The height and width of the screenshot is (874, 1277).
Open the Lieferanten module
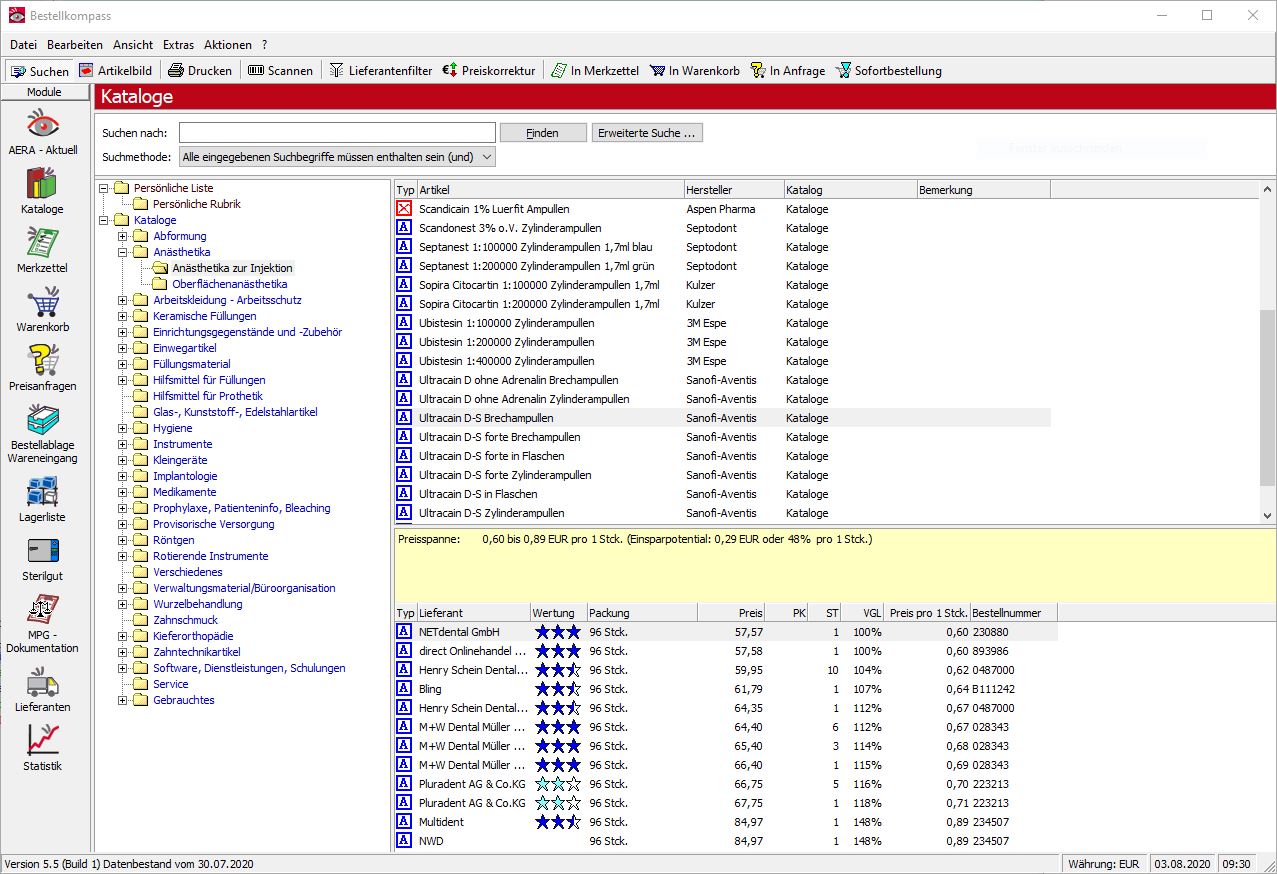[42, 690]
